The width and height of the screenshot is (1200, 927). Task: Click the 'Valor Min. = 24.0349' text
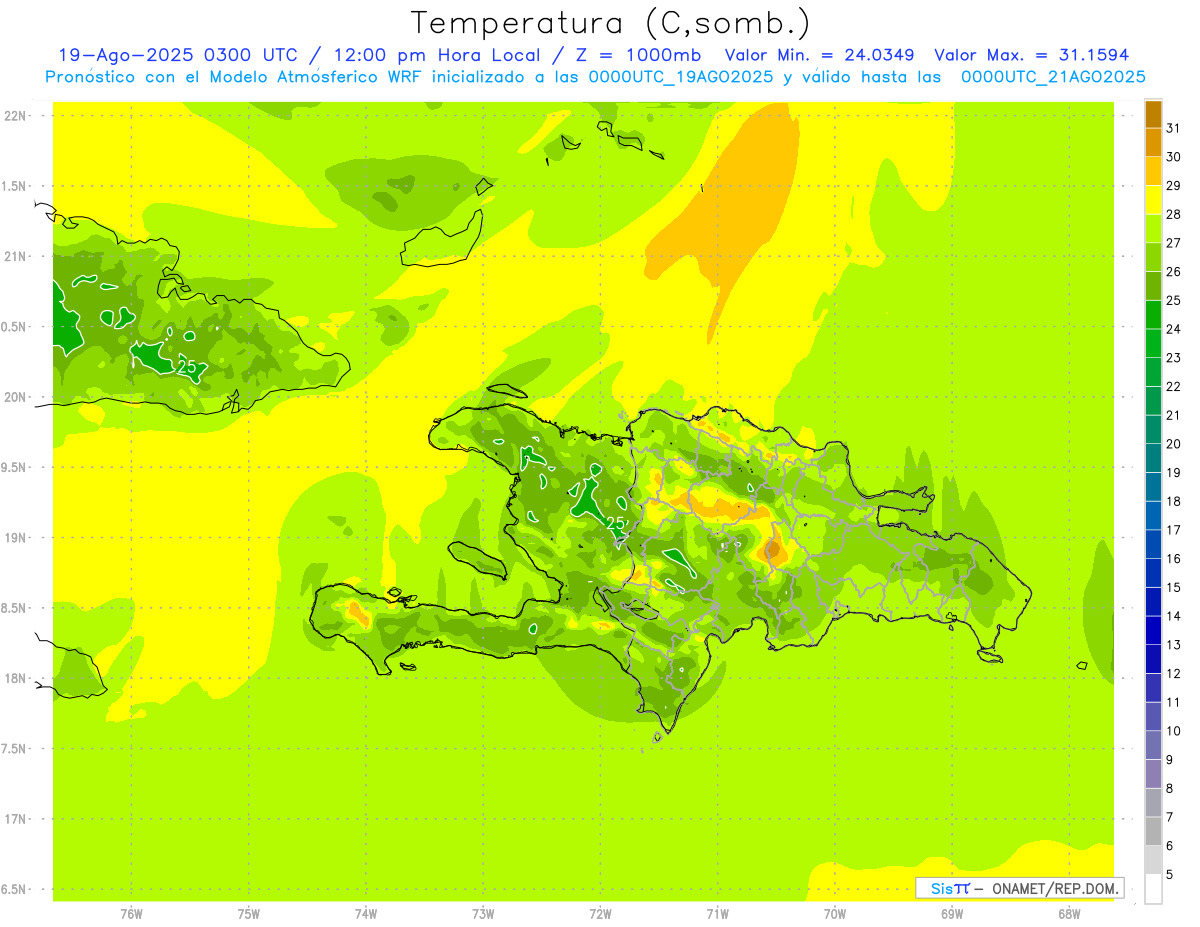[819, 55]
